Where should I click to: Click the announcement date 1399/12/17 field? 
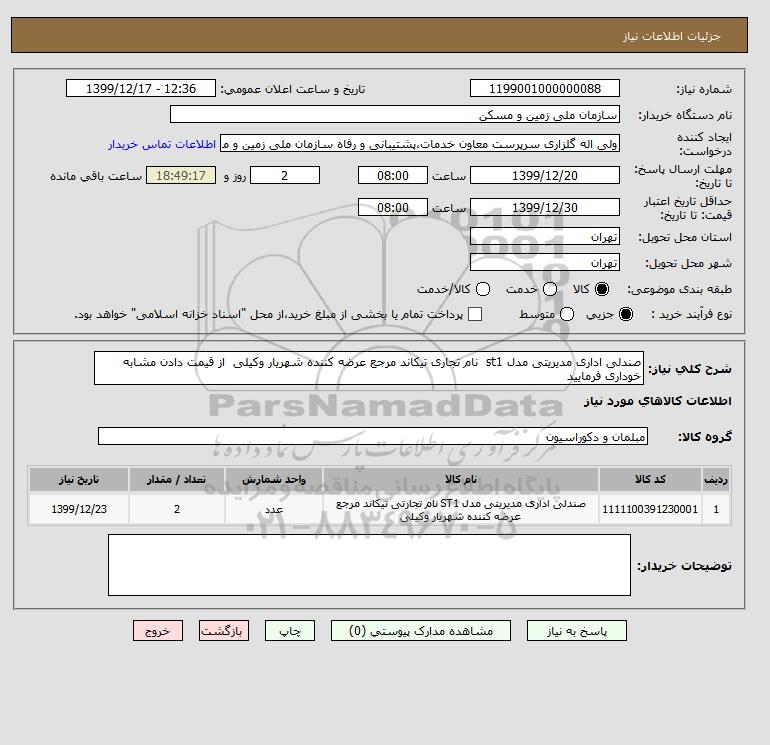click(x=141, y=88)
